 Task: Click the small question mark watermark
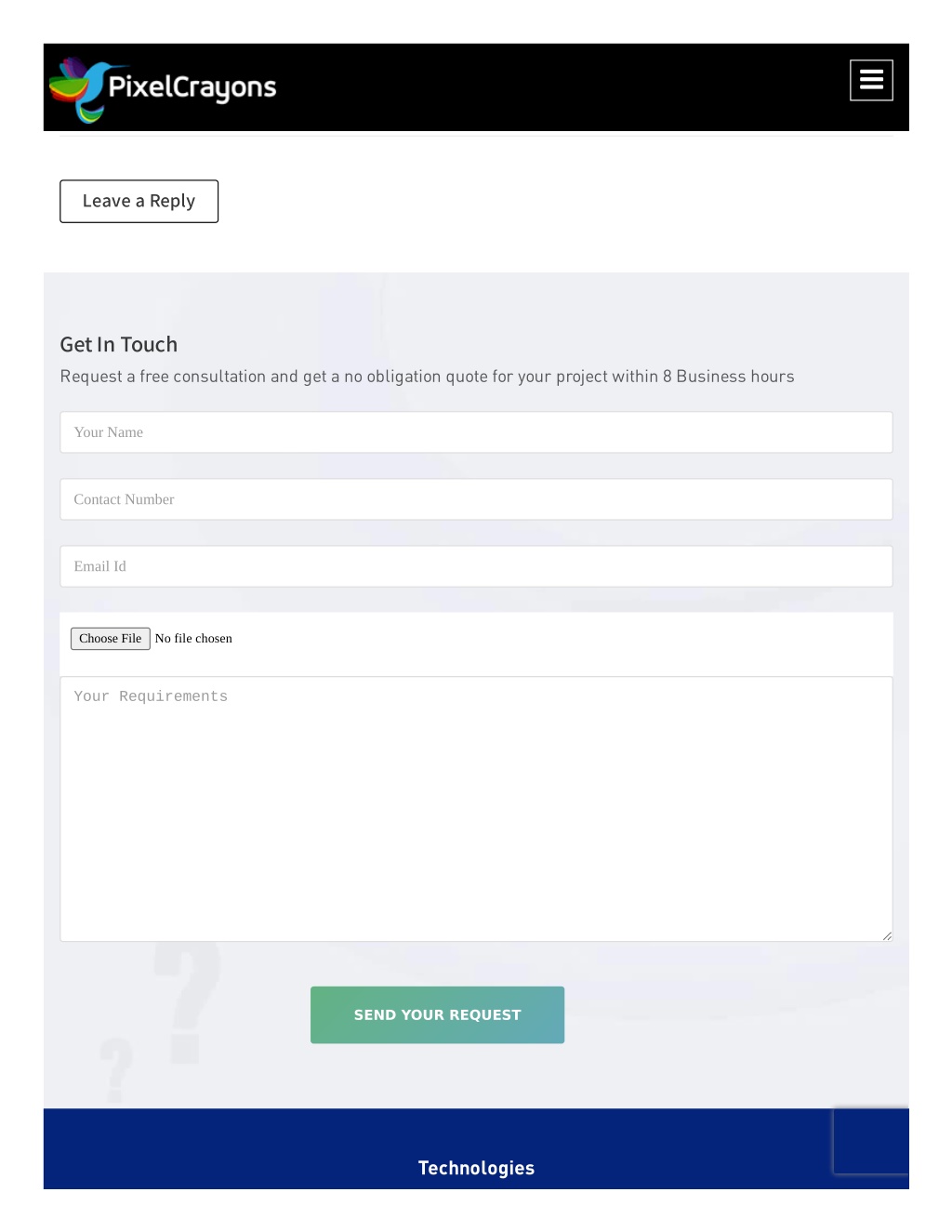(116, 1070)
